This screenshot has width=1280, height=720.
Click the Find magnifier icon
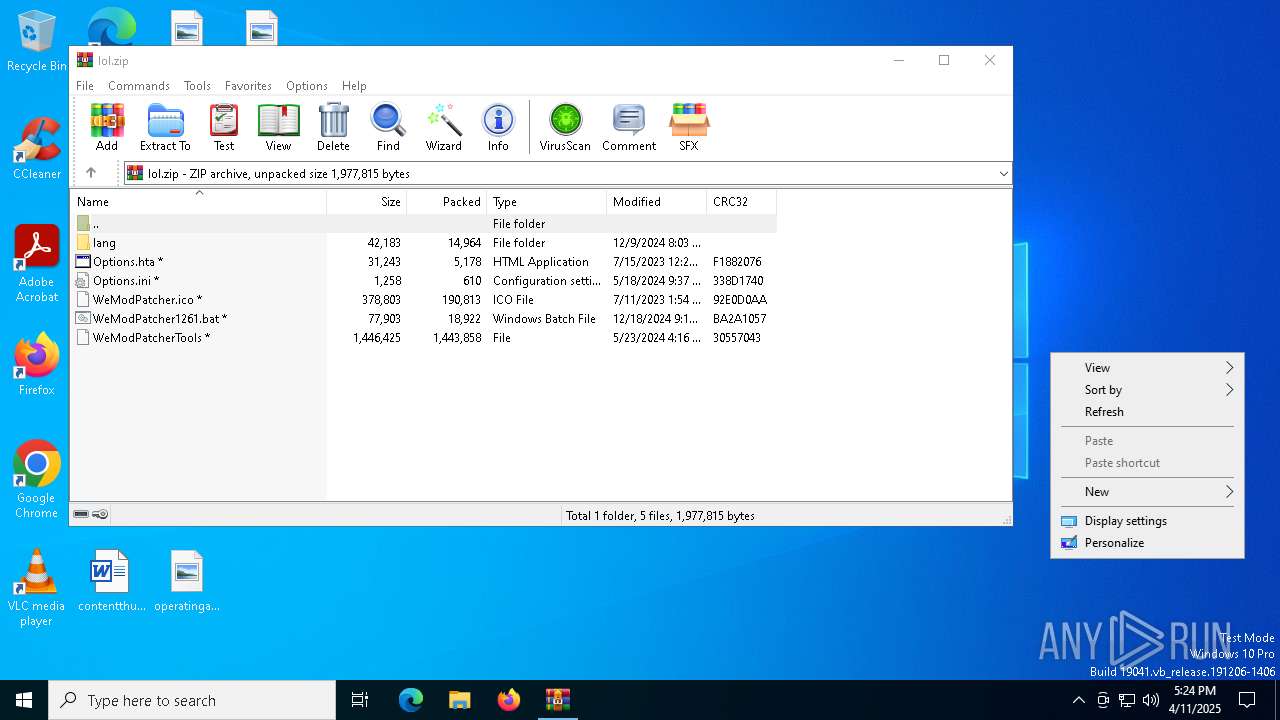[388, 127]
